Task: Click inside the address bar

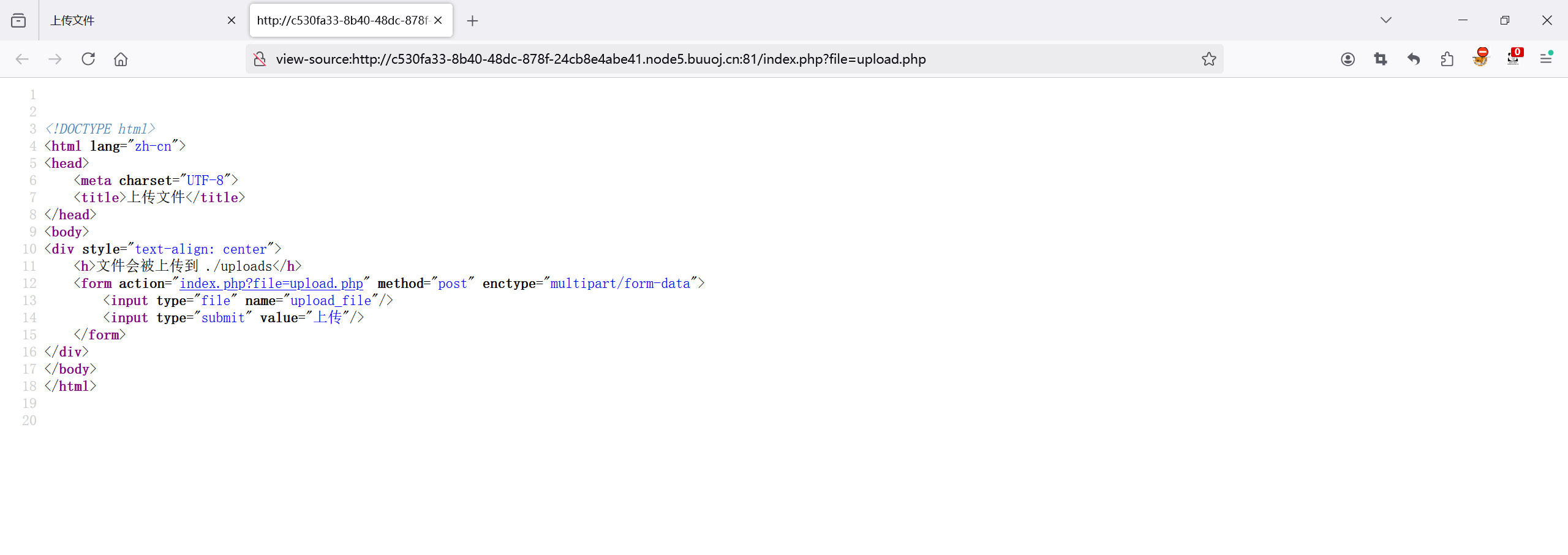Action: (x=735, y=59)
